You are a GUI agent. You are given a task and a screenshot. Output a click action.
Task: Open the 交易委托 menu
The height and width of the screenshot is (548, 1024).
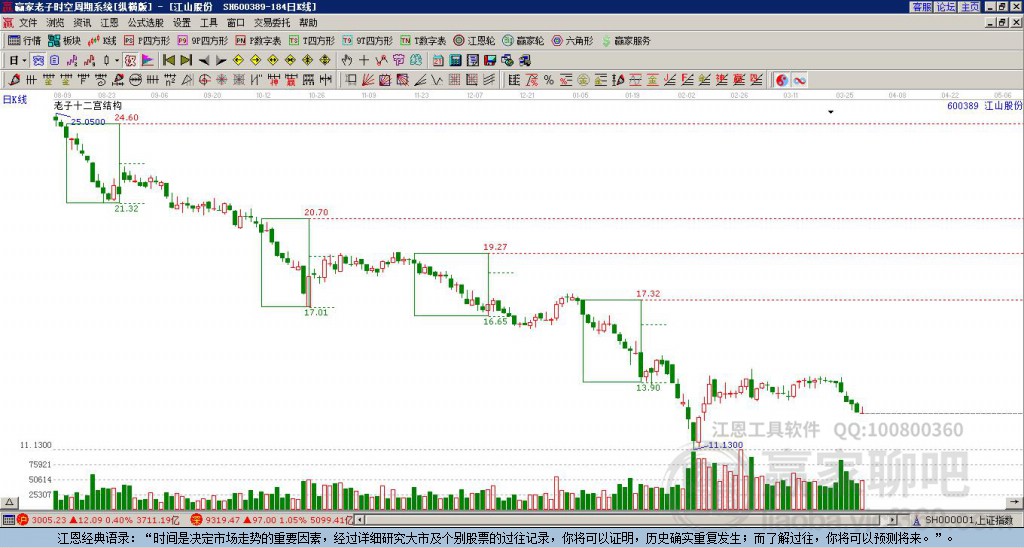point(272,23)
